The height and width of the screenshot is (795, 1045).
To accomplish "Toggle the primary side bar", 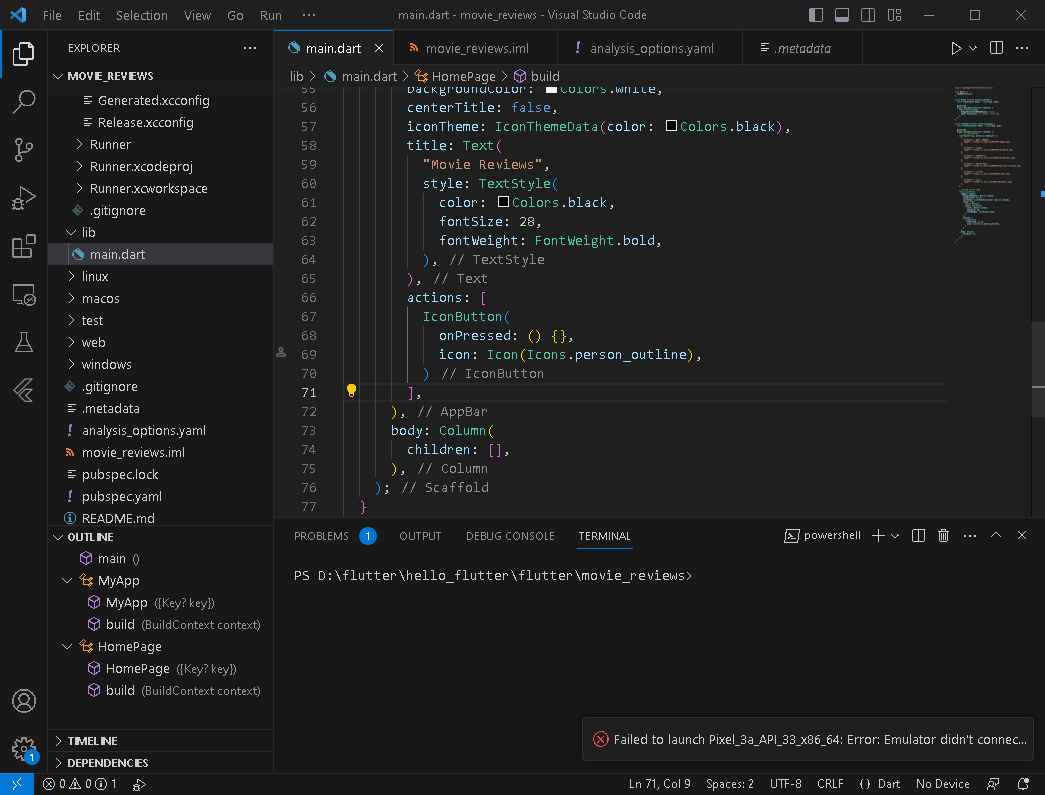I will 816,15.
